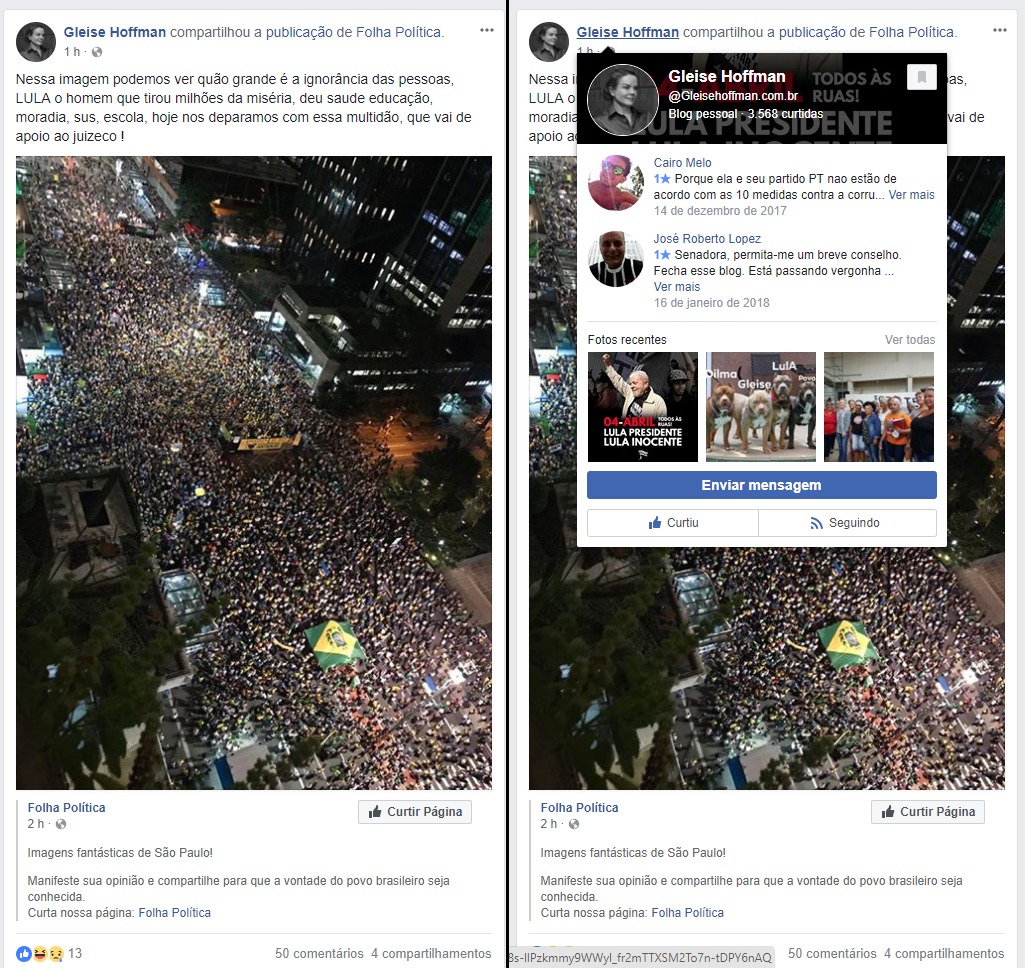This screenshot has width=1025, height=968.
Task: Open the dogs meme recent photo thumbnail
Action: [761, 407]
